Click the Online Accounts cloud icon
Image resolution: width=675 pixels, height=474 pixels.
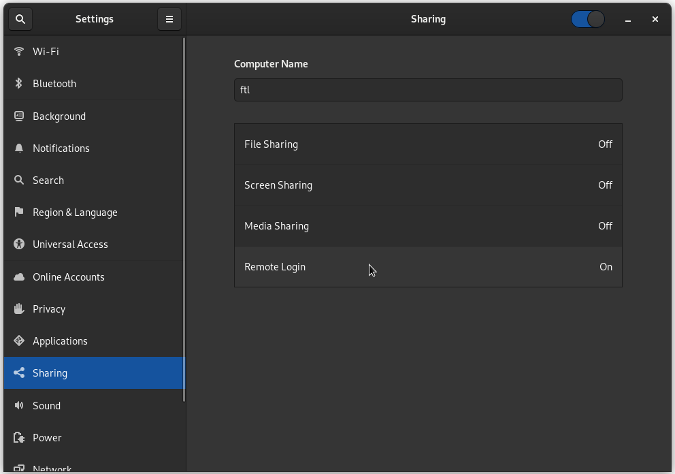(x=19, y=277)
